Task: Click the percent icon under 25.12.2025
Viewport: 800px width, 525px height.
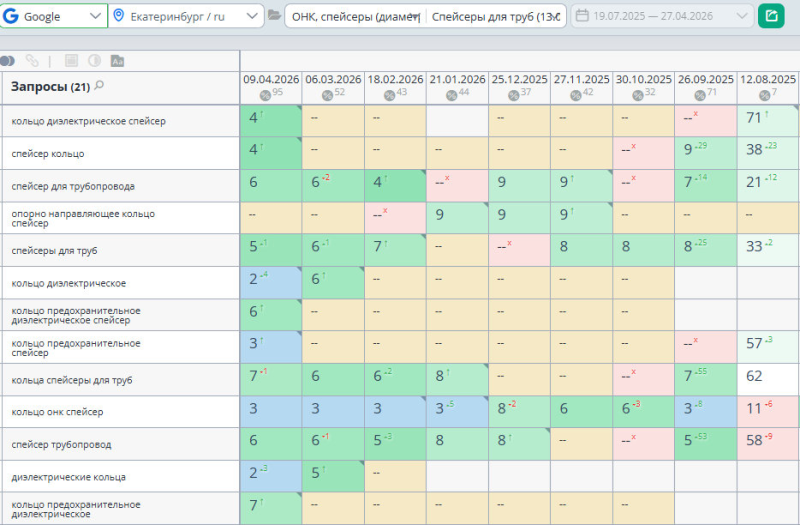Action: pyautogui.click(x=514, y=95)
